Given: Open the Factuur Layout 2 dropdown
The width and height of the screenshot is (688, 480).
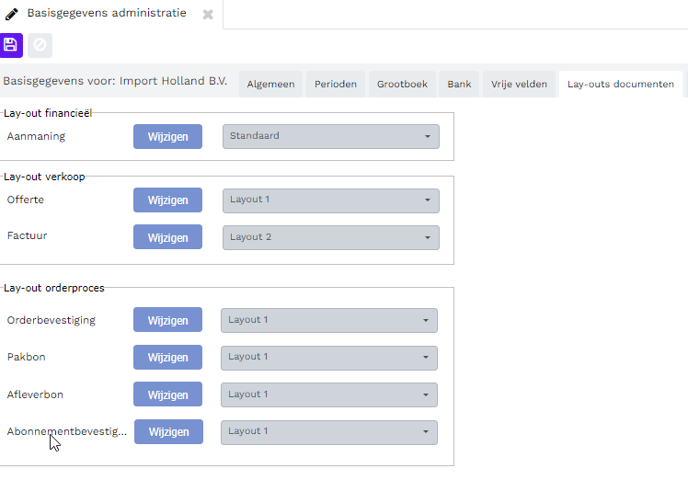Looking at the screenshot, I should tap(331, 237).
